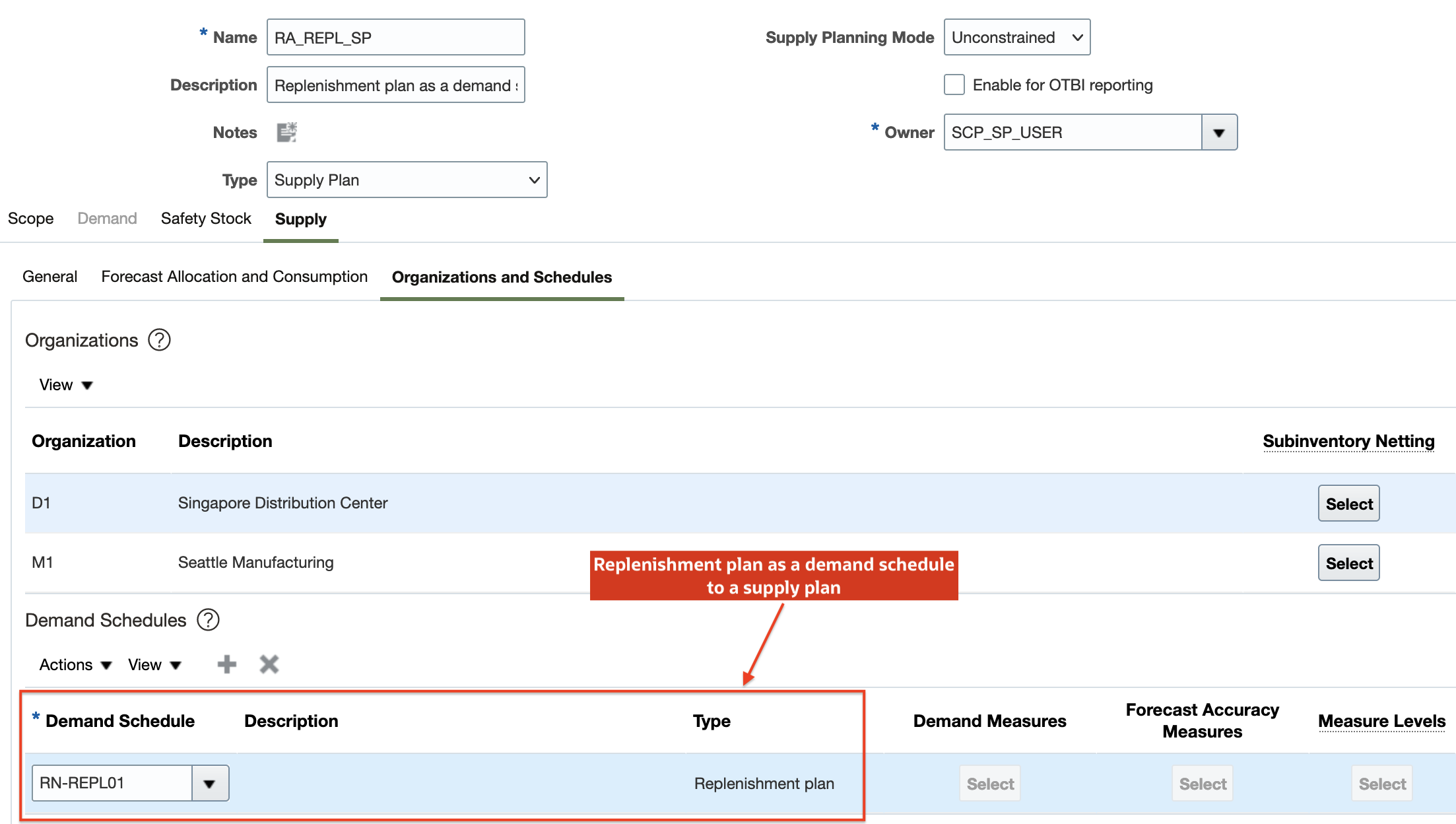
Task: Open the Supply Planning Mode dropdown
Action: pyautogui.click(x=1016, y=38)
